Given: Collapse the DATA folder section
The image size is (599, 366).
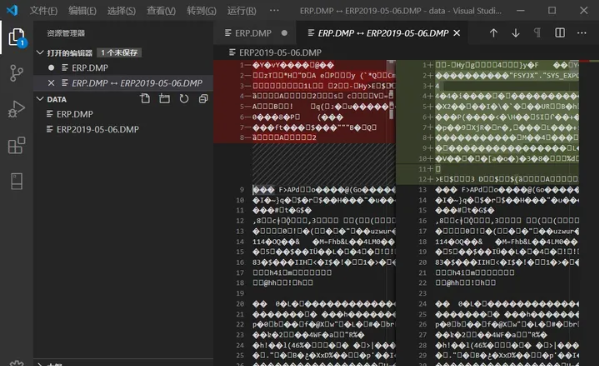Looking at the screenshot, I should 40,99.
